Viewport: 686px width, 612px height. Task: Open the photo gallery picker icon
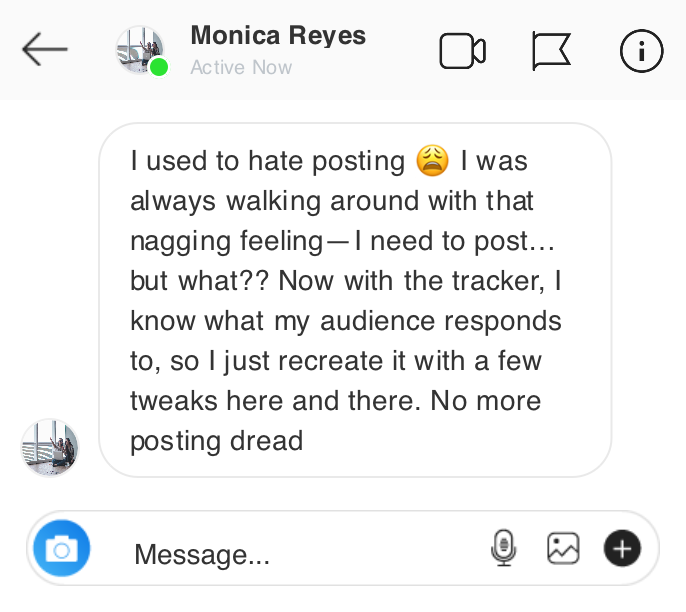(563, 547)
